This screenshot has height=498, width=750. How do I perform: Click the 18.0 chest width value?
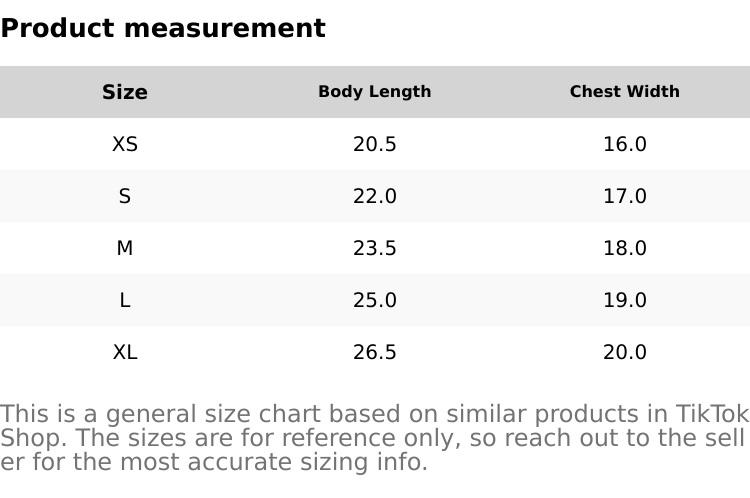(625, 248)
